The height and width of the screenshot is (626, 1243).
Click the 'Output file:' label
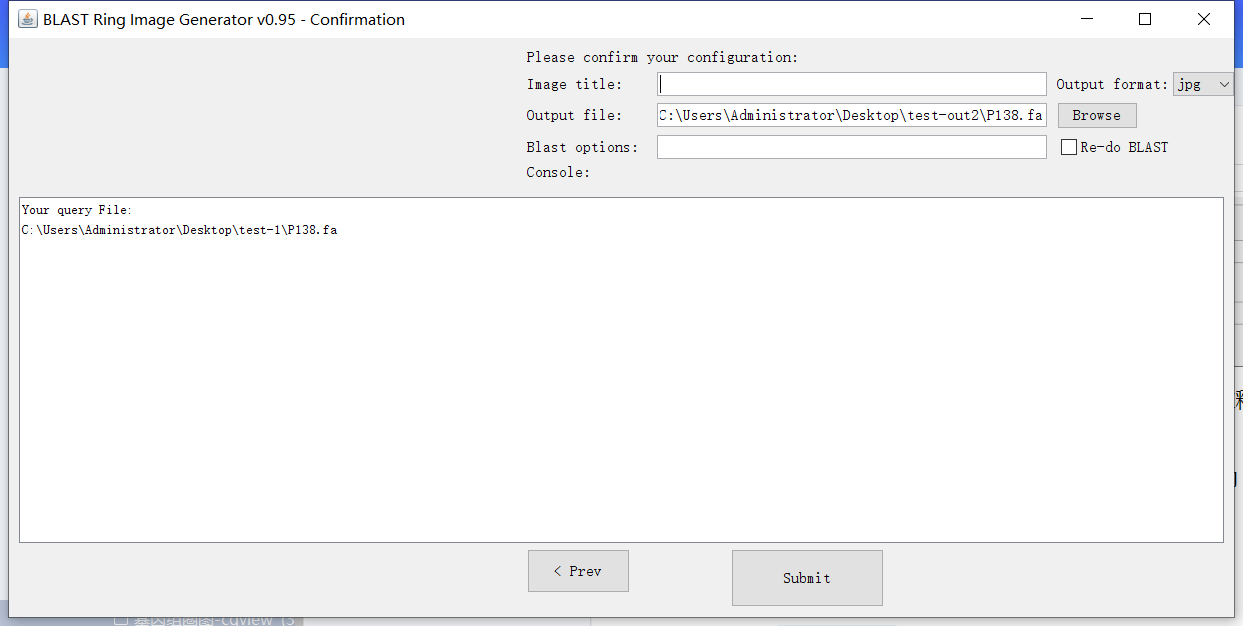574,115
